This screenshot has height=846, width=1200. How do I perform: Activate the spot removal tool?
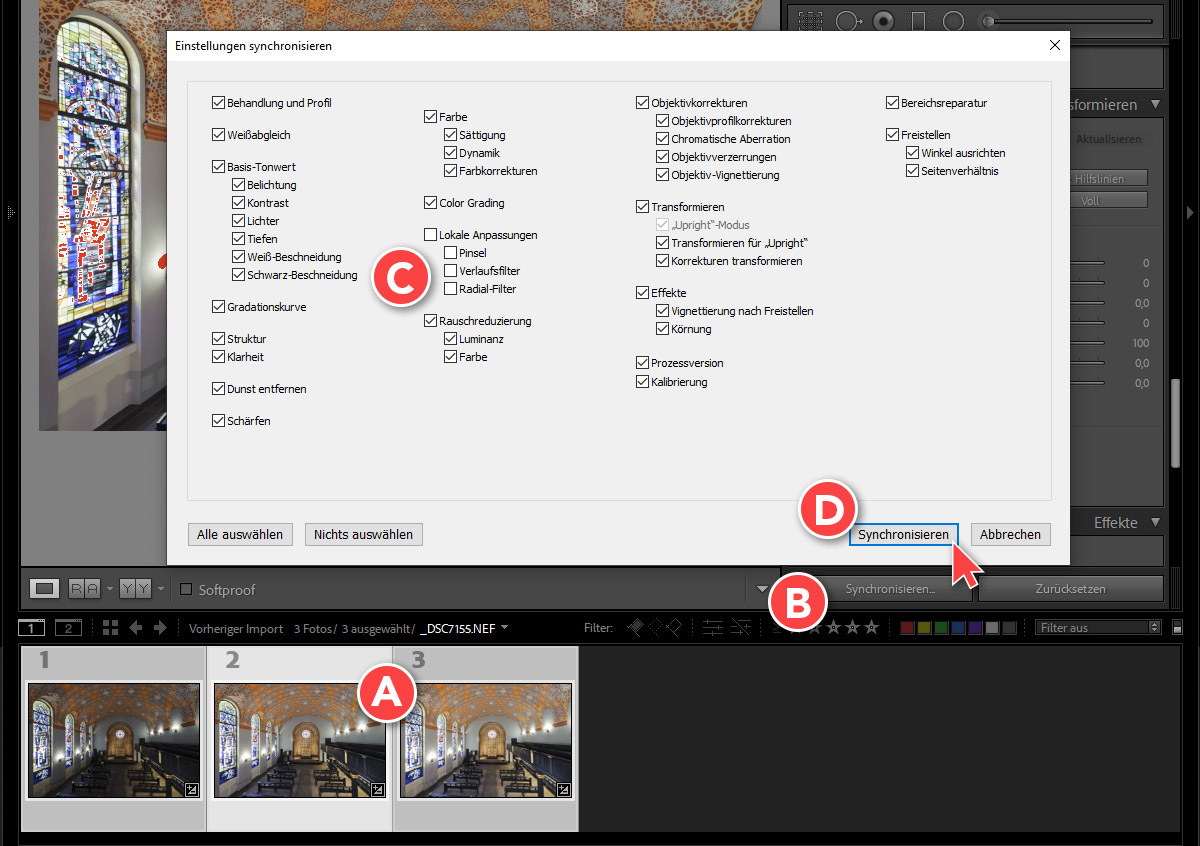pyautogui.click(x=848, y=21)
